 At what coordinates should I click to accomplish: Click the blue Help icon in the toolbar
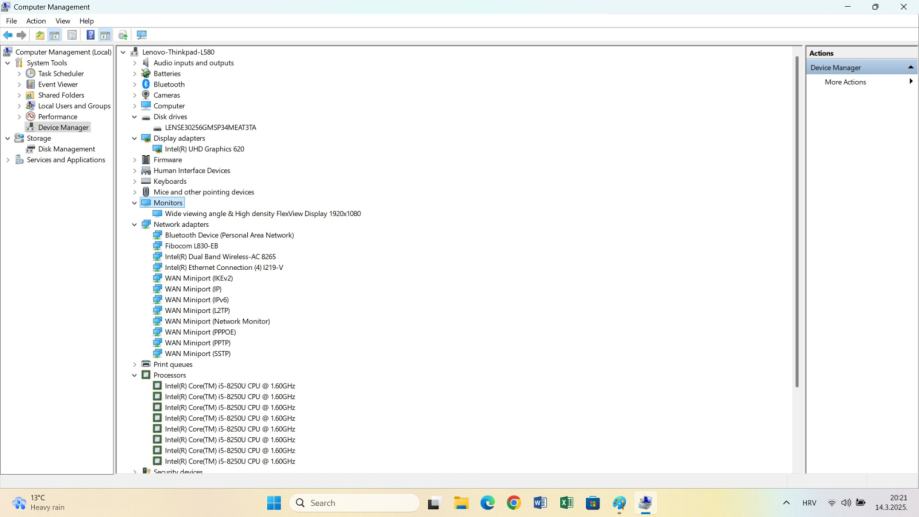click(x=90, y=35)
